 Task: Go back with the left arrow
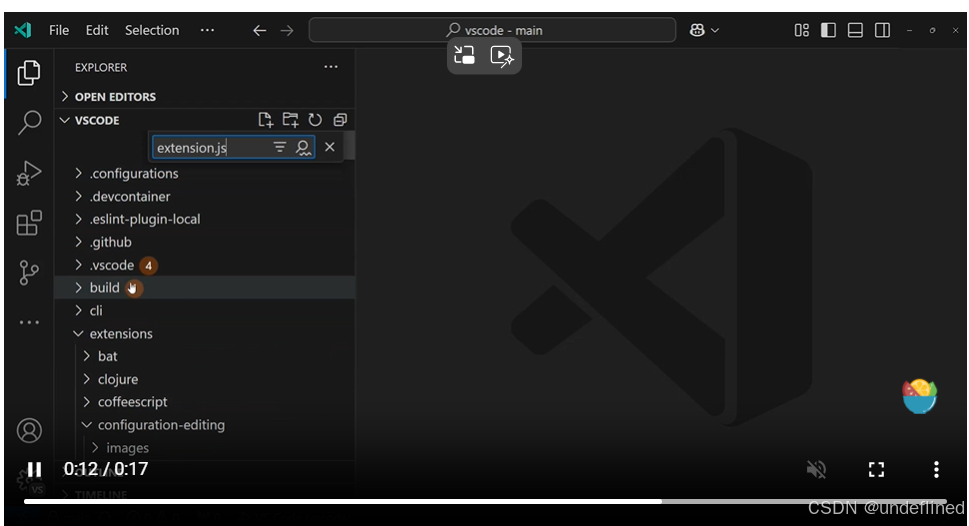[x=260, y=30]
